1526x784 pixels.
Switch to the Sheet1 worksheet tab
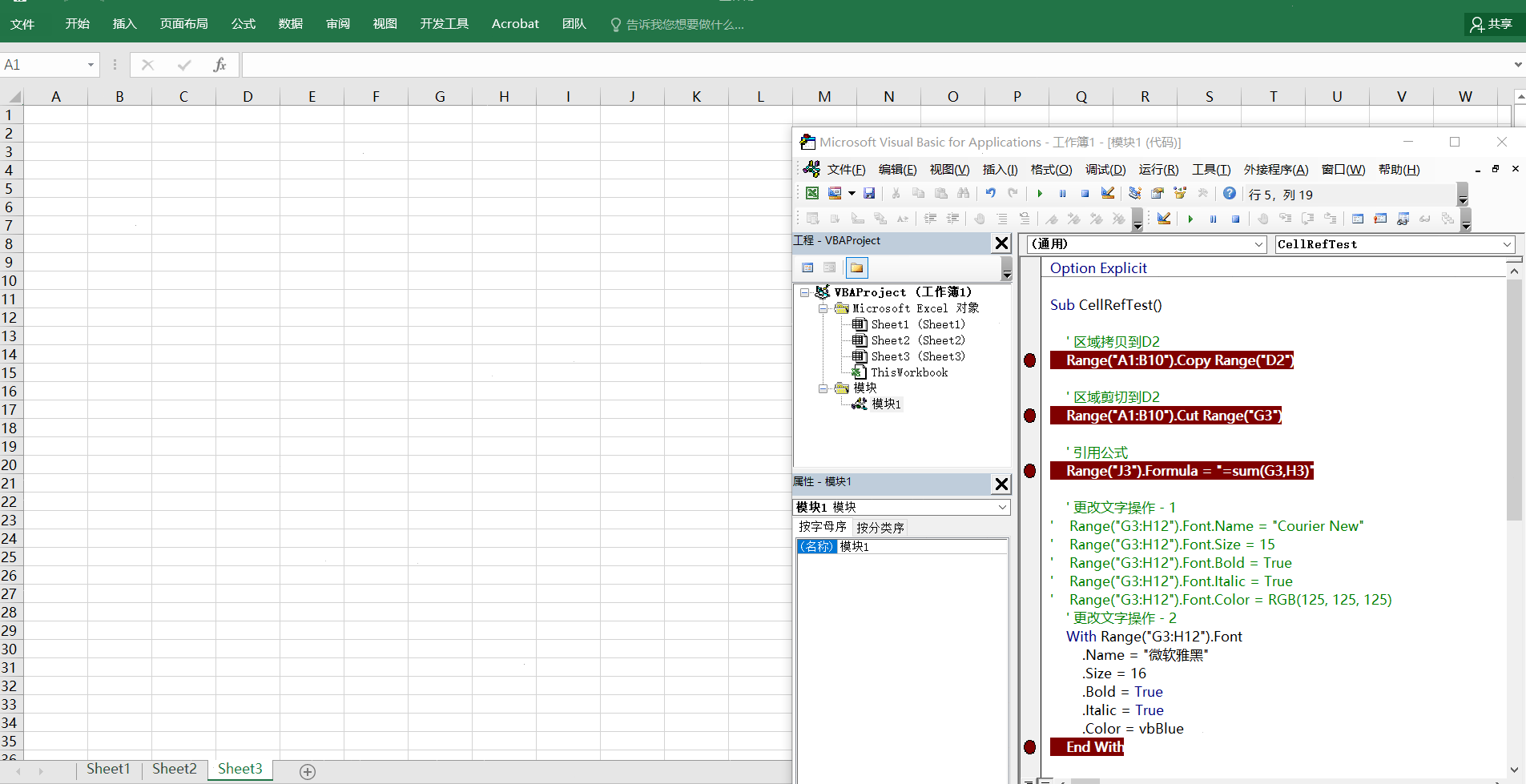point(108,769)
